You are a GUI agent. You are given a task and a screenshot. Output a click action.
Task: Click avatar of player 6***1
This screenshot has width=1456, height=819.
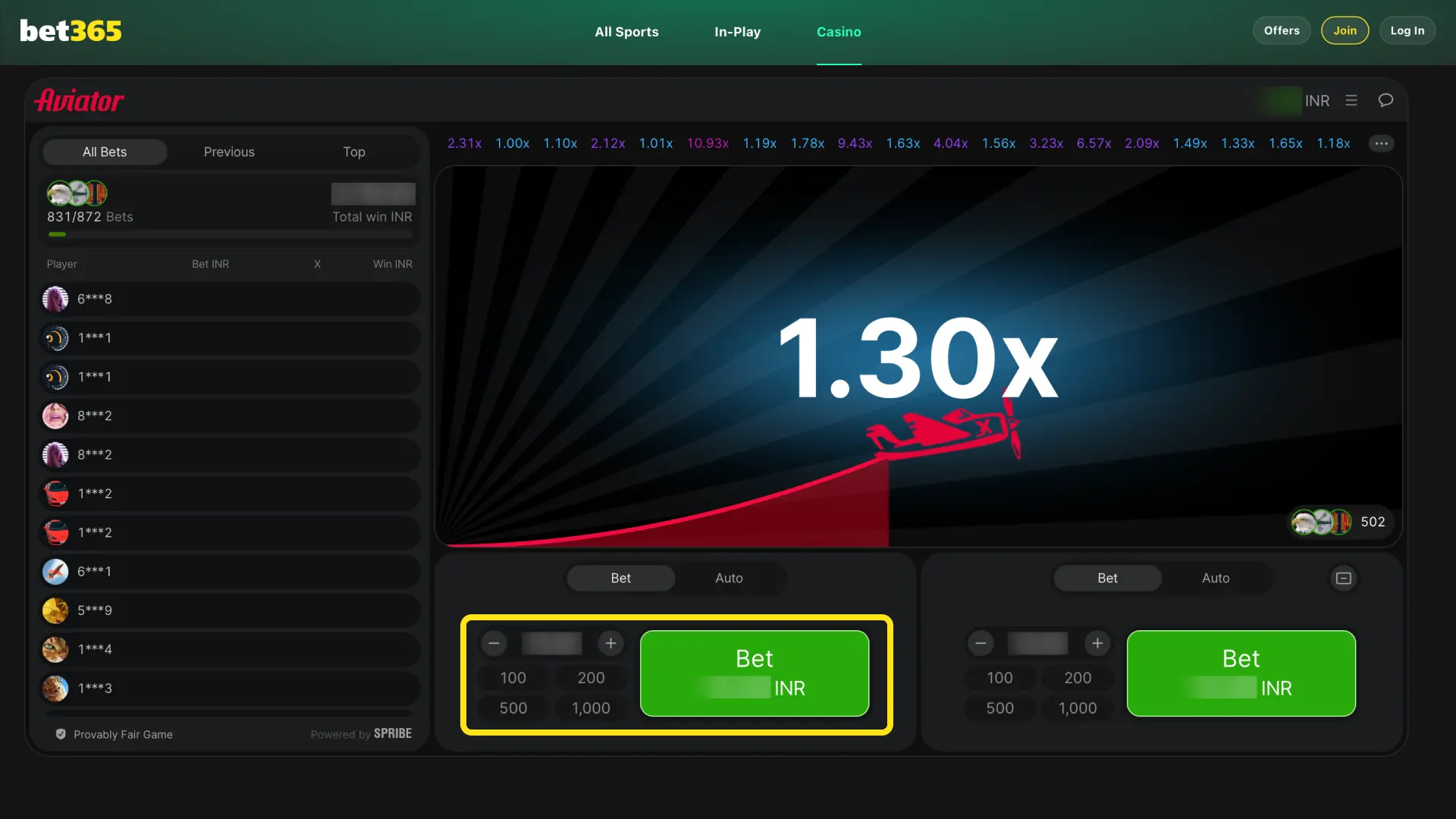pyautogui.click(x=55, y=571)
